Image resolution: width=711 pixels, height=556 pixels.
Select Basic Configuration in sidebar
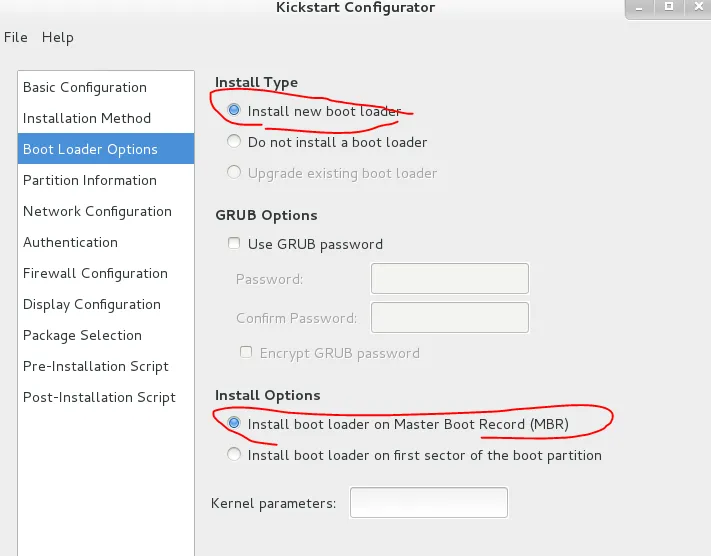(x=85, y=87)
